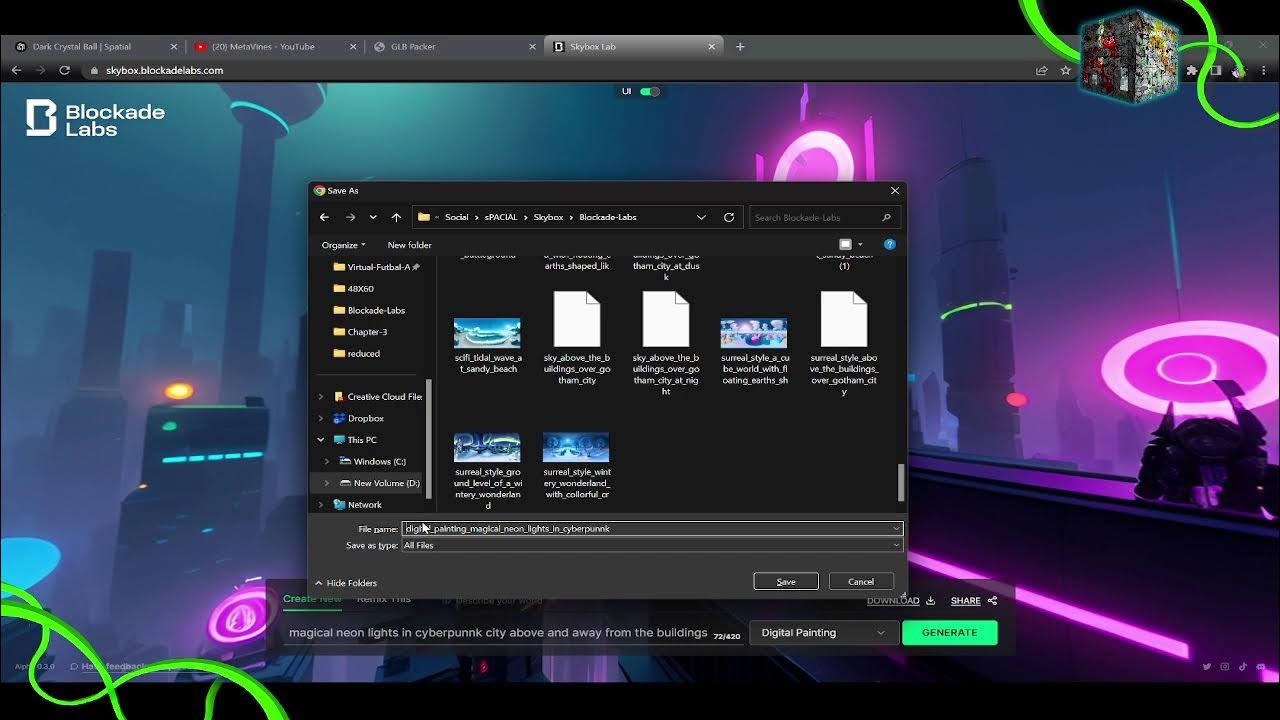Share this page from the address bar

pyautogui.click(x=1042, y=70)
